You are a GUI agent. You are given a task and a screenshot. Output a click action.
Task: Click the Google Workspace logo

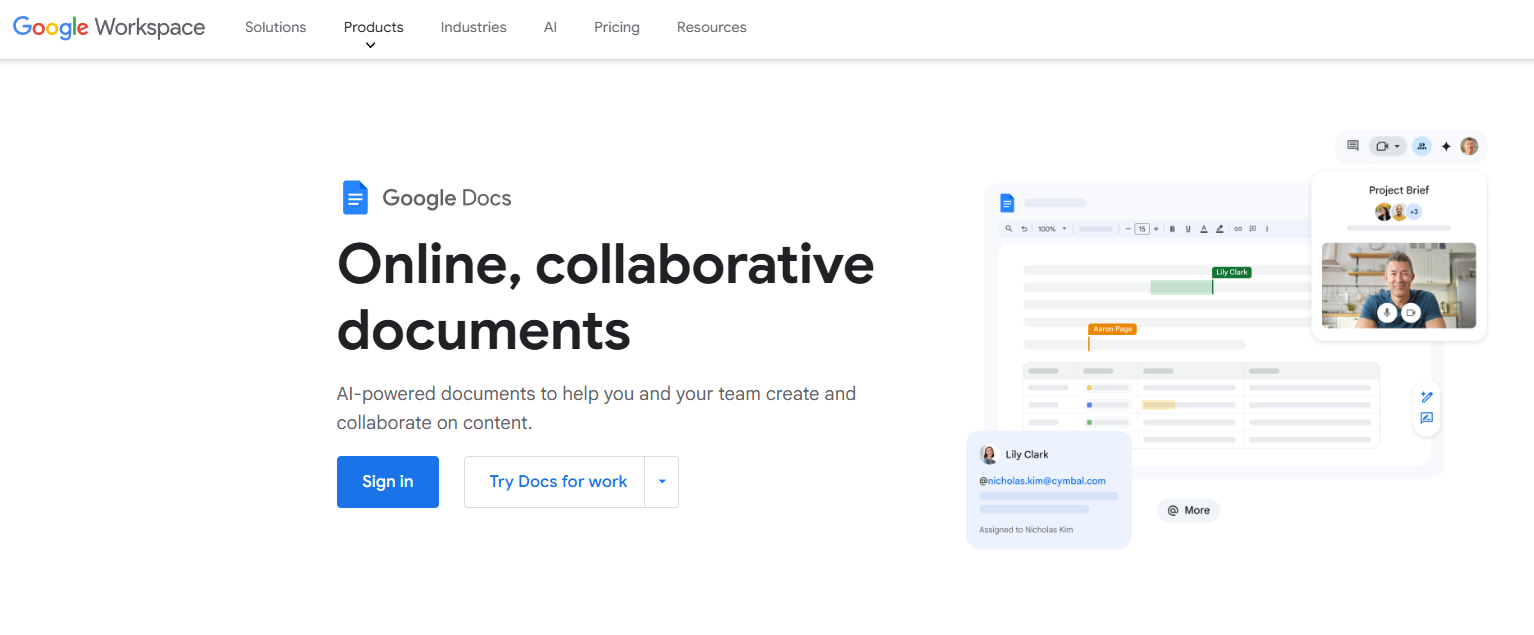[109, 28]
